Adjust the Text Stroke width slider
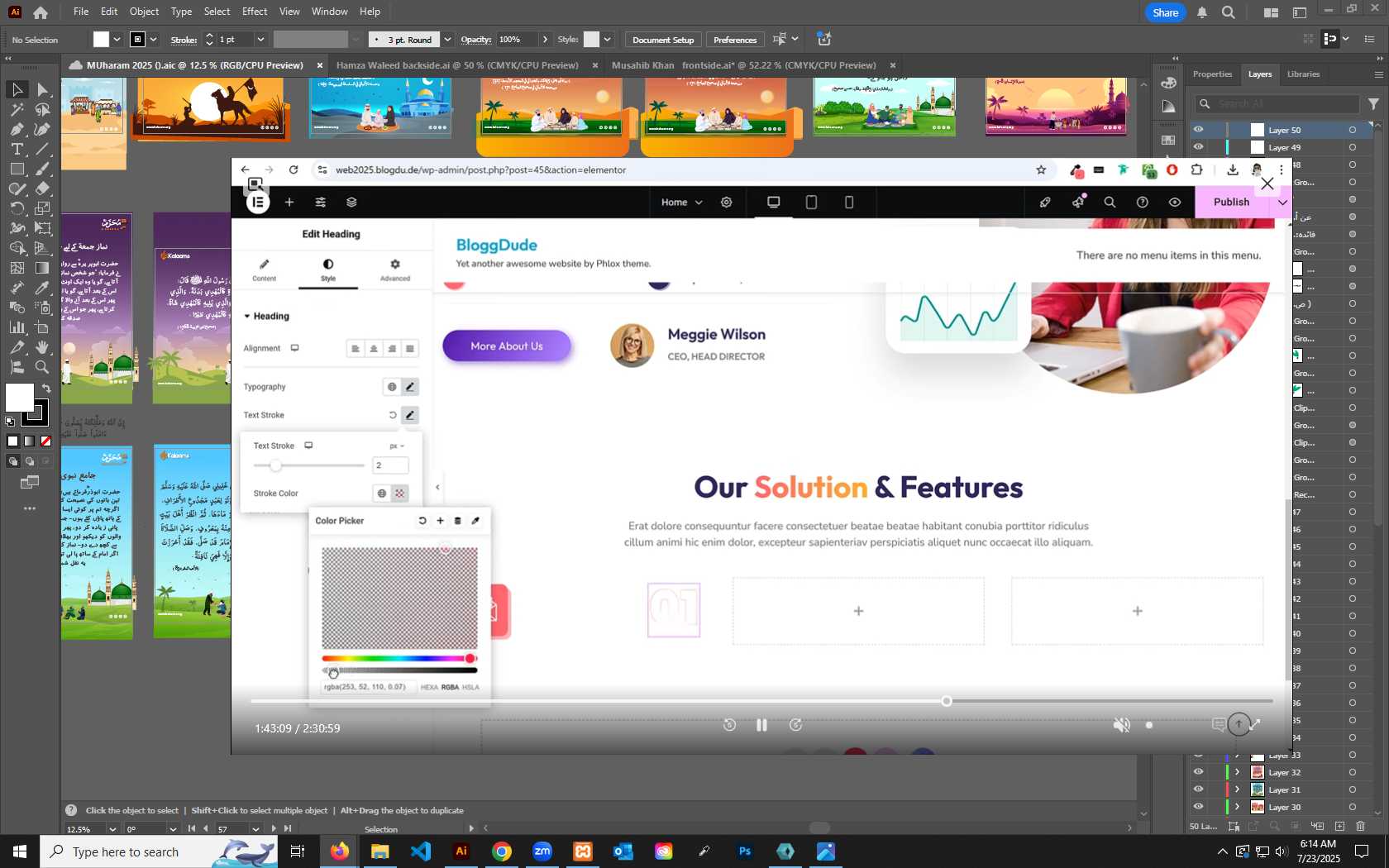The width and height of the screenshot is (1389, 868). [x=308, y=465]
